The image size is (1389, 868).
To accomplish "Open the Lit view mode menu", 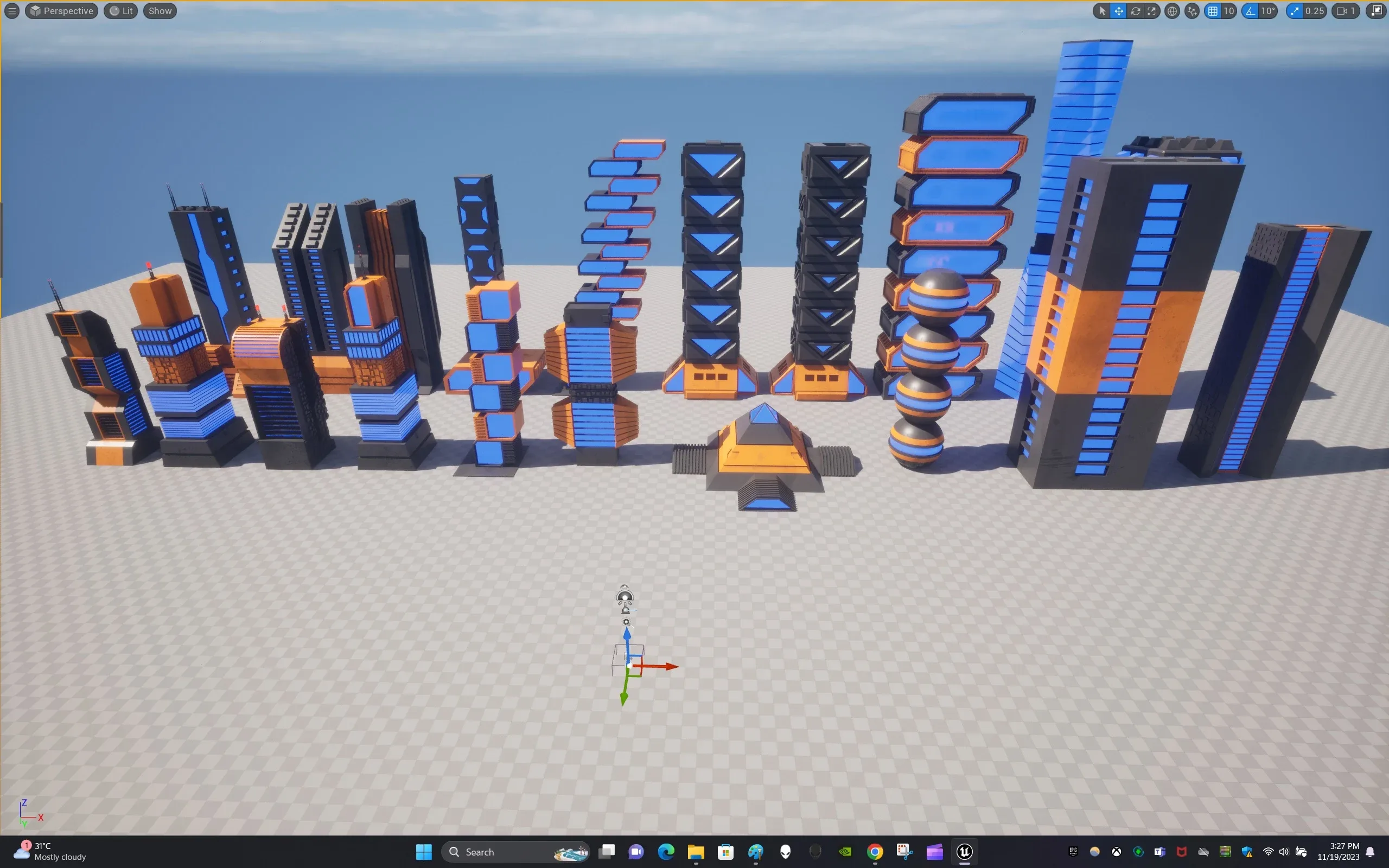I will (x=121, y=11).
